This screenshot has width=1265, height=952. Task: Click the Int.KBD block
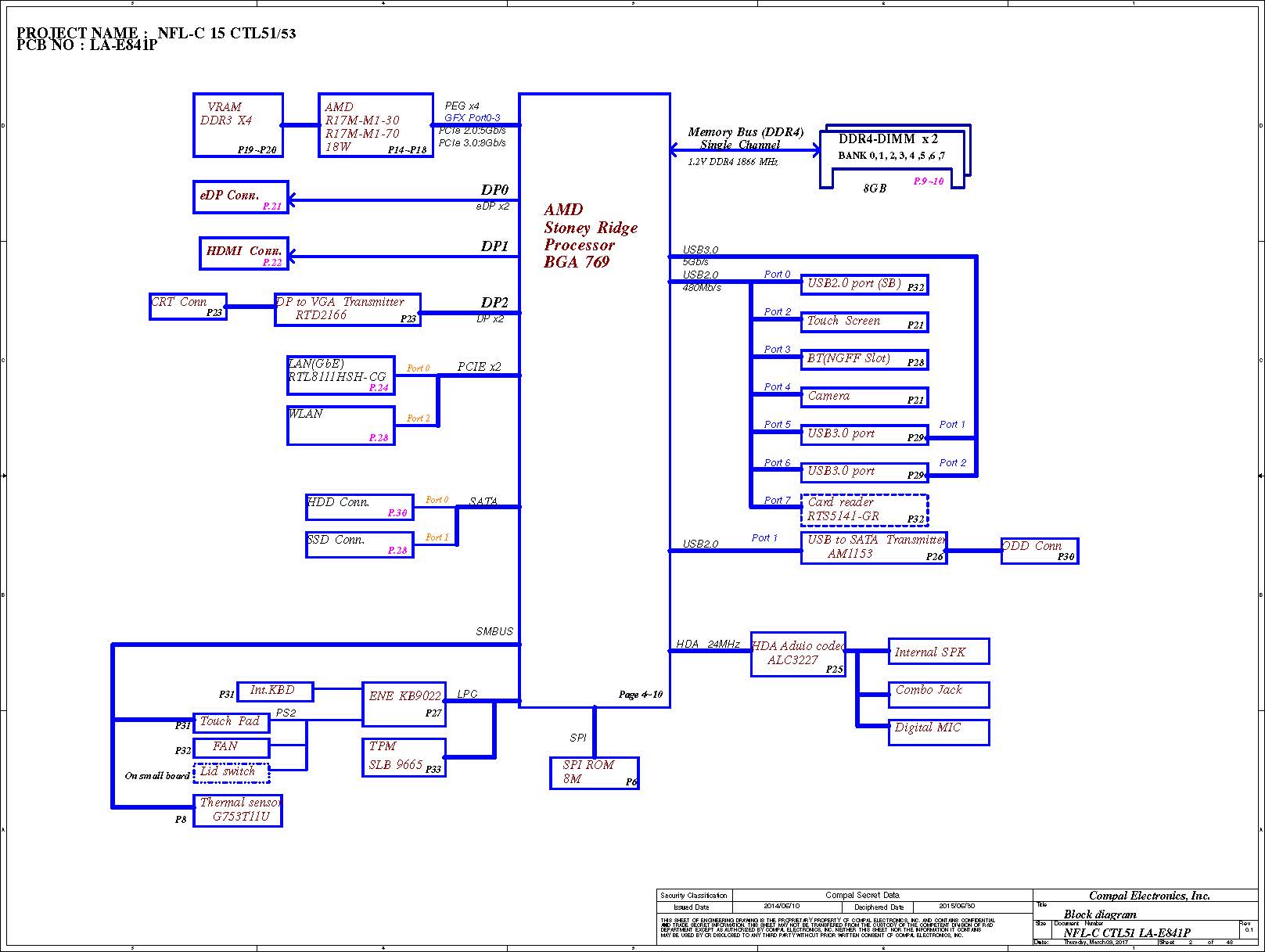275,692
